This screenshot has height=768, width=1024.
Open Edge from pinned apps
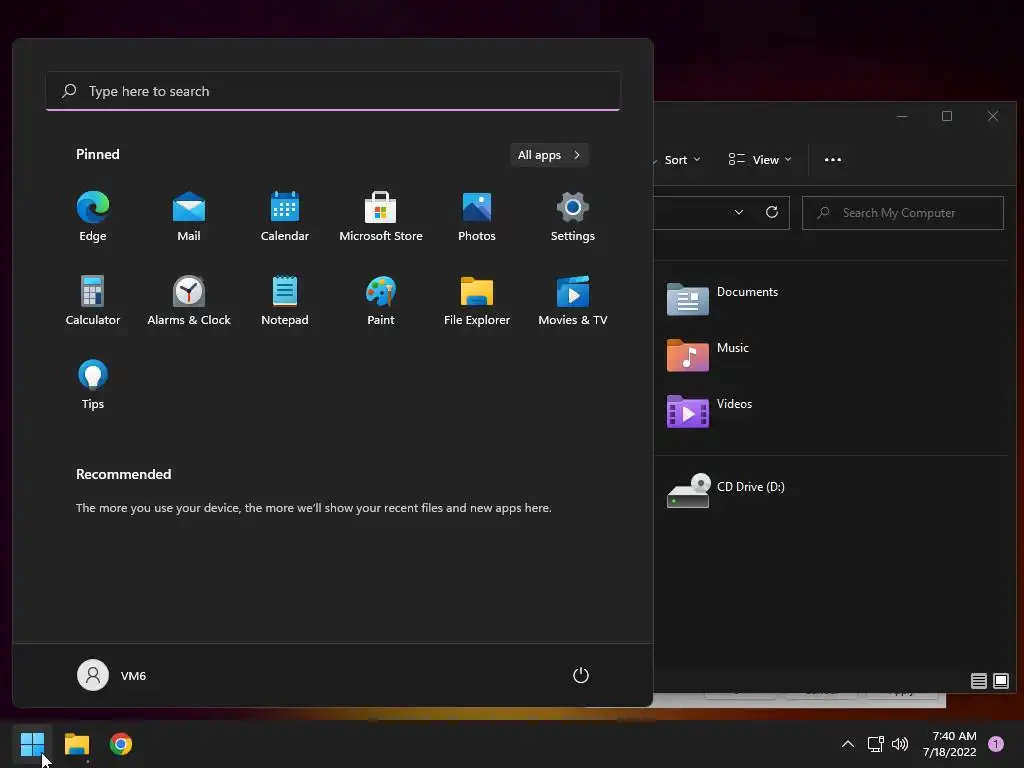pos(93,217)
